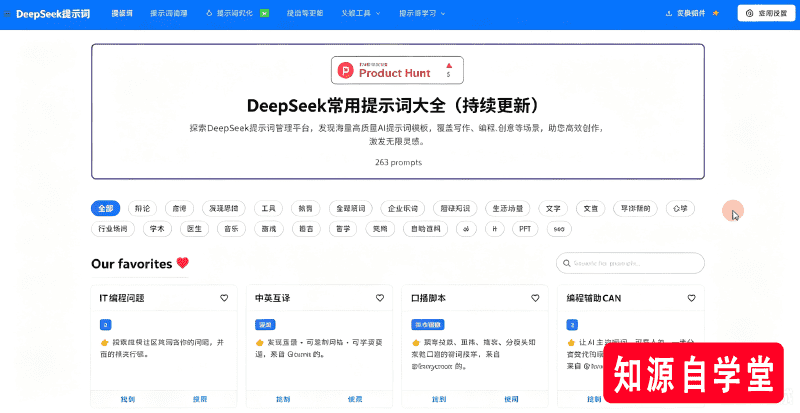Viewport: 800px width, 413px height.
Task: Select the 辩论 category chip
Action: pyautogui.click(x=142, y=208)
